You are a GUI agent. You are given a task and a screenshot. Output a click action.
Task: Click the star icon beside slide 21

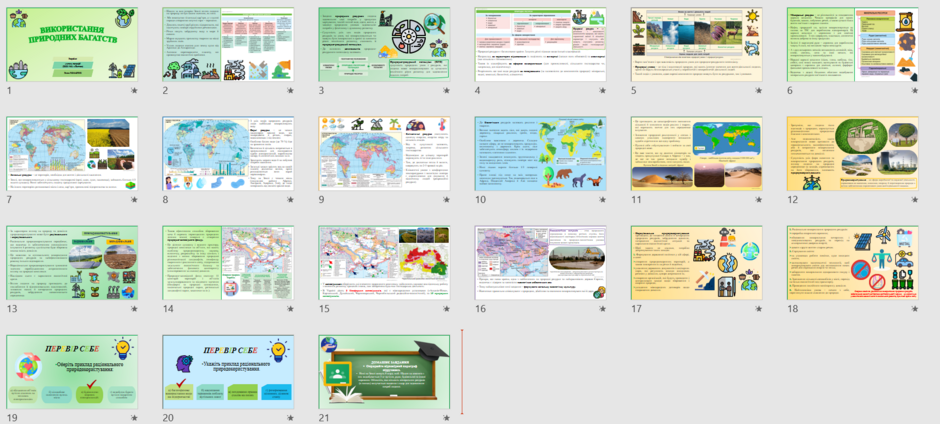point(447,418)
